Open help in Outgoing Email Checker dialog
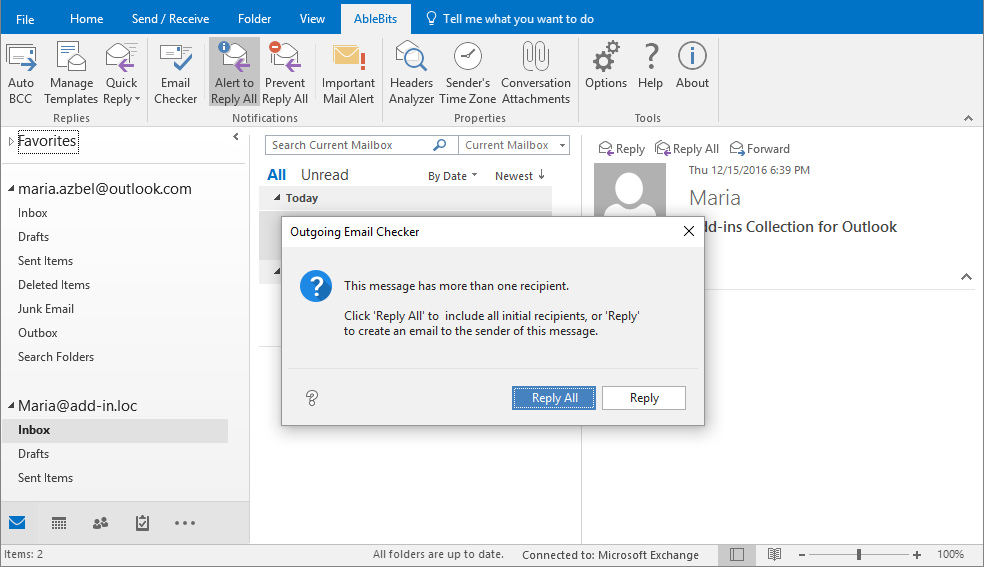 click(x=312, y=398)
